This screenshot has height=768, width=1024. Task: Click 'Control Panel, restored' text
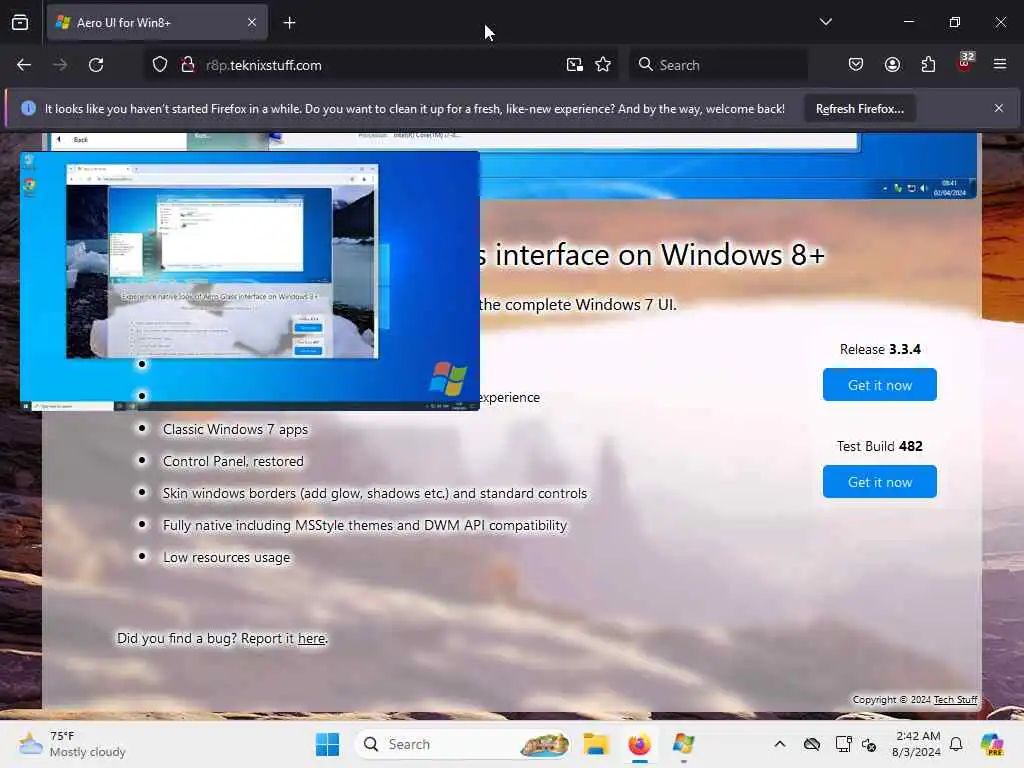tap(233, 462)
